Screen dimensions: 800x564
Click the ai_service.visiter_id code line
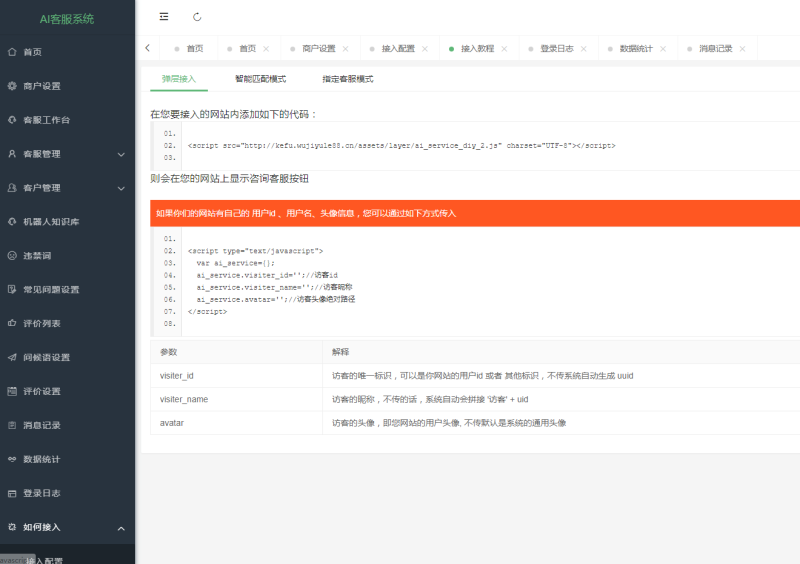pos(267,275)
